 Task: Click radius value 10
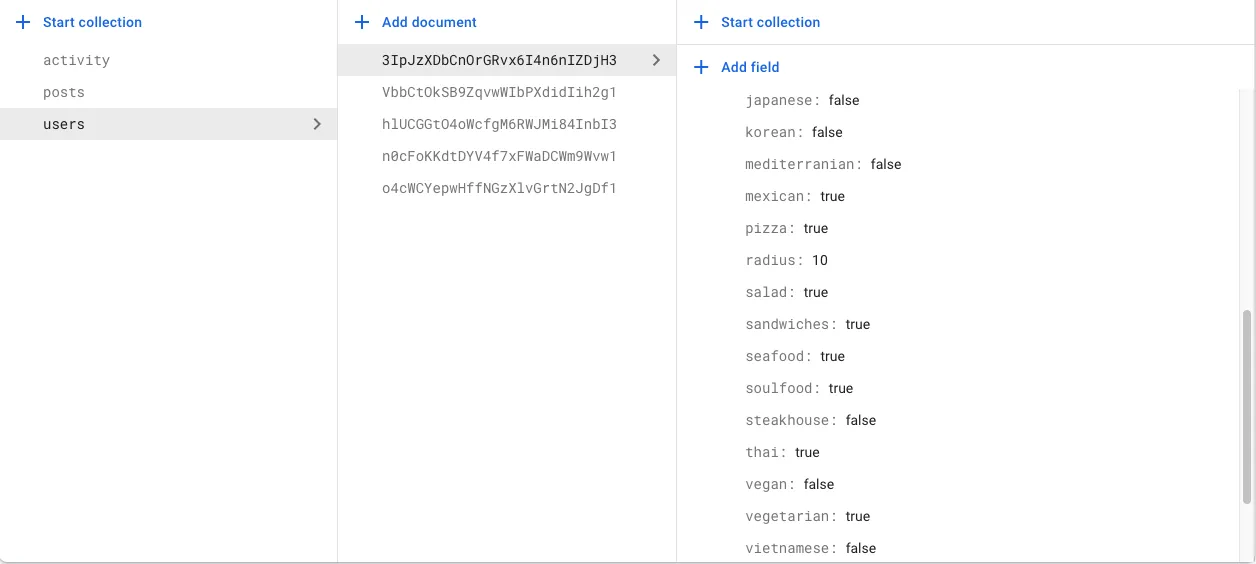pyautogui.click(x=820, y=260)
